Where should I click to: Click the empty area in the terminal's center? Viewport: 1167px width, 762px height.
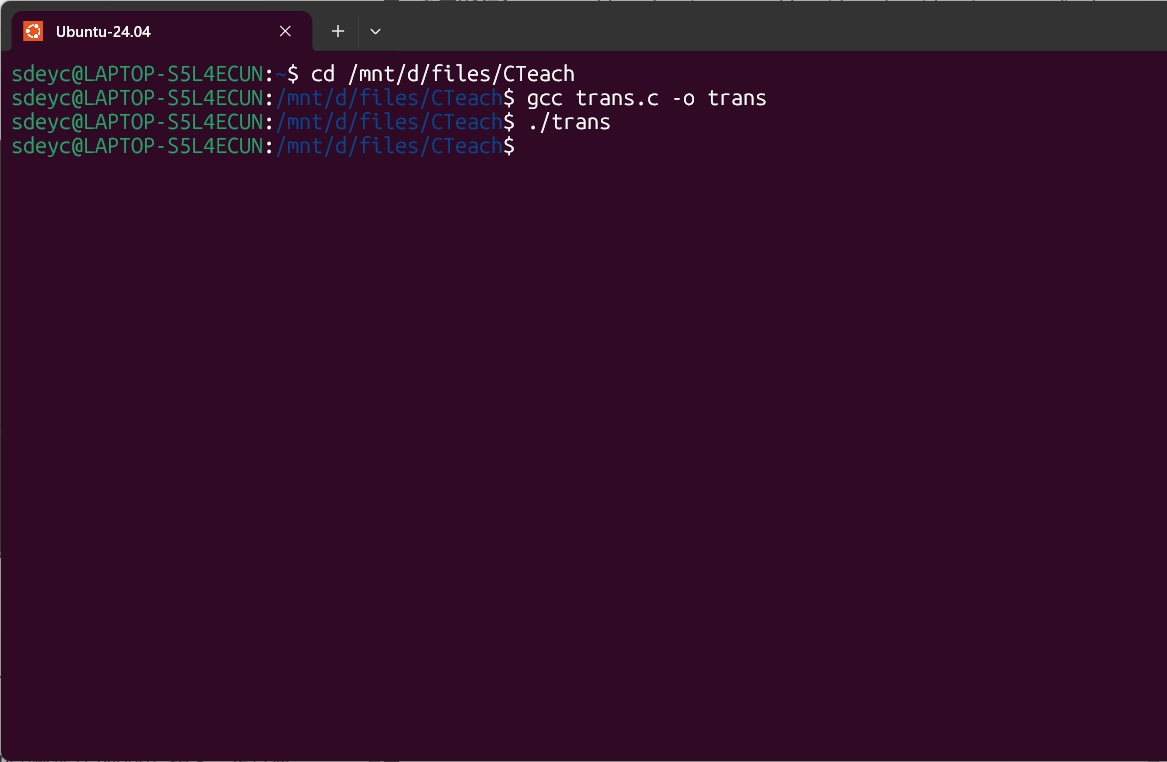click(584, 446)
